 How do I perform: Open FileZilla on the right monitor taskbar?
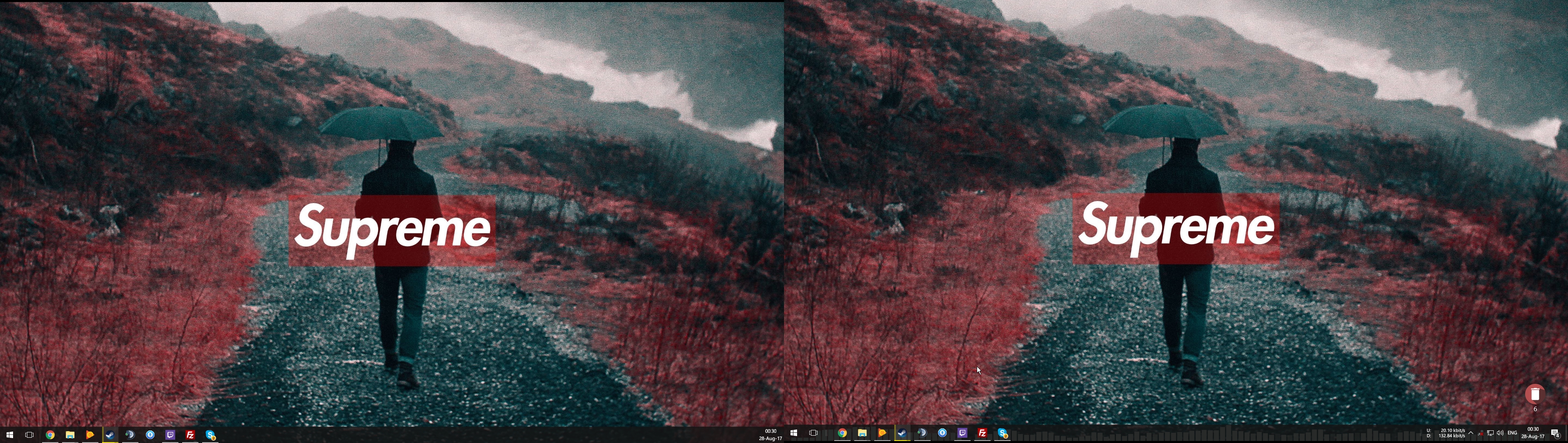tap(982, 433)
